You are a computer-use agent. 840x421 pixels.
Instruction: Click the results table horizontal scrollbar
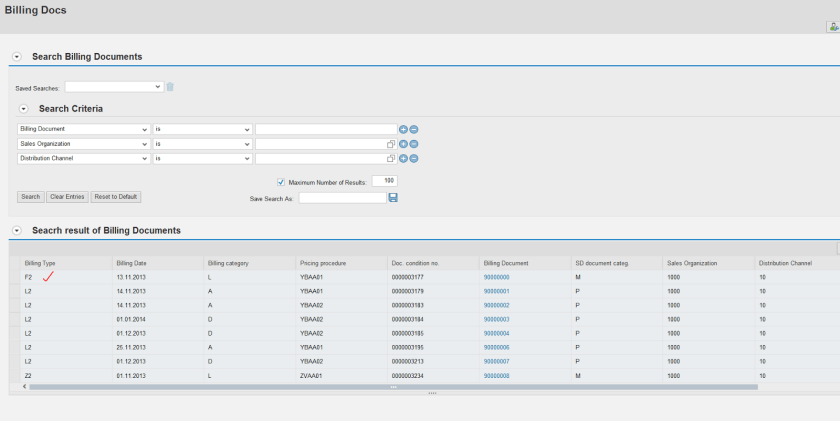pos(390,386)
